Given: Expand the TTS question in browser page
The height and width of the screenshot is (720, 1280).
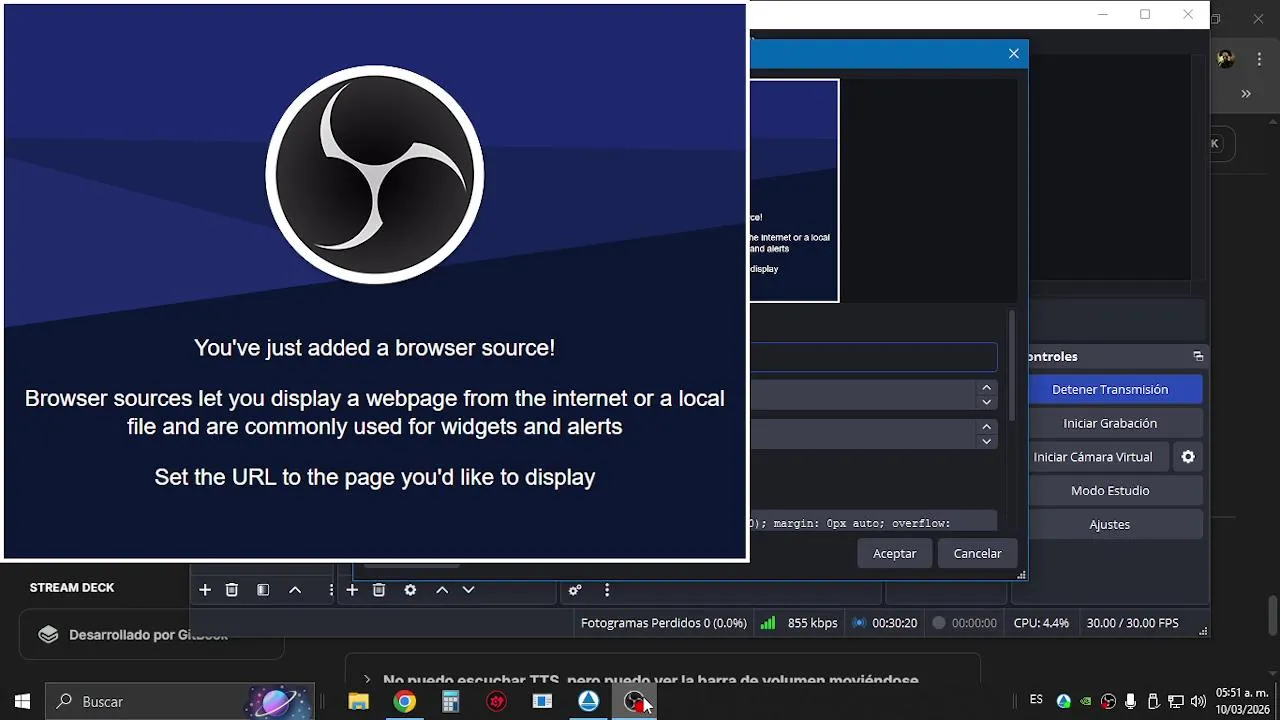Looking at the screenshot, I should point(663,680).
